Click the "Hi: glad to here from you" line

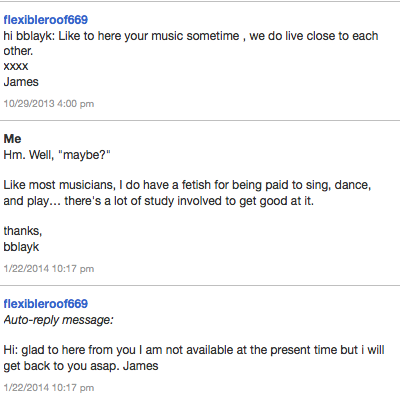click(194, 350)
